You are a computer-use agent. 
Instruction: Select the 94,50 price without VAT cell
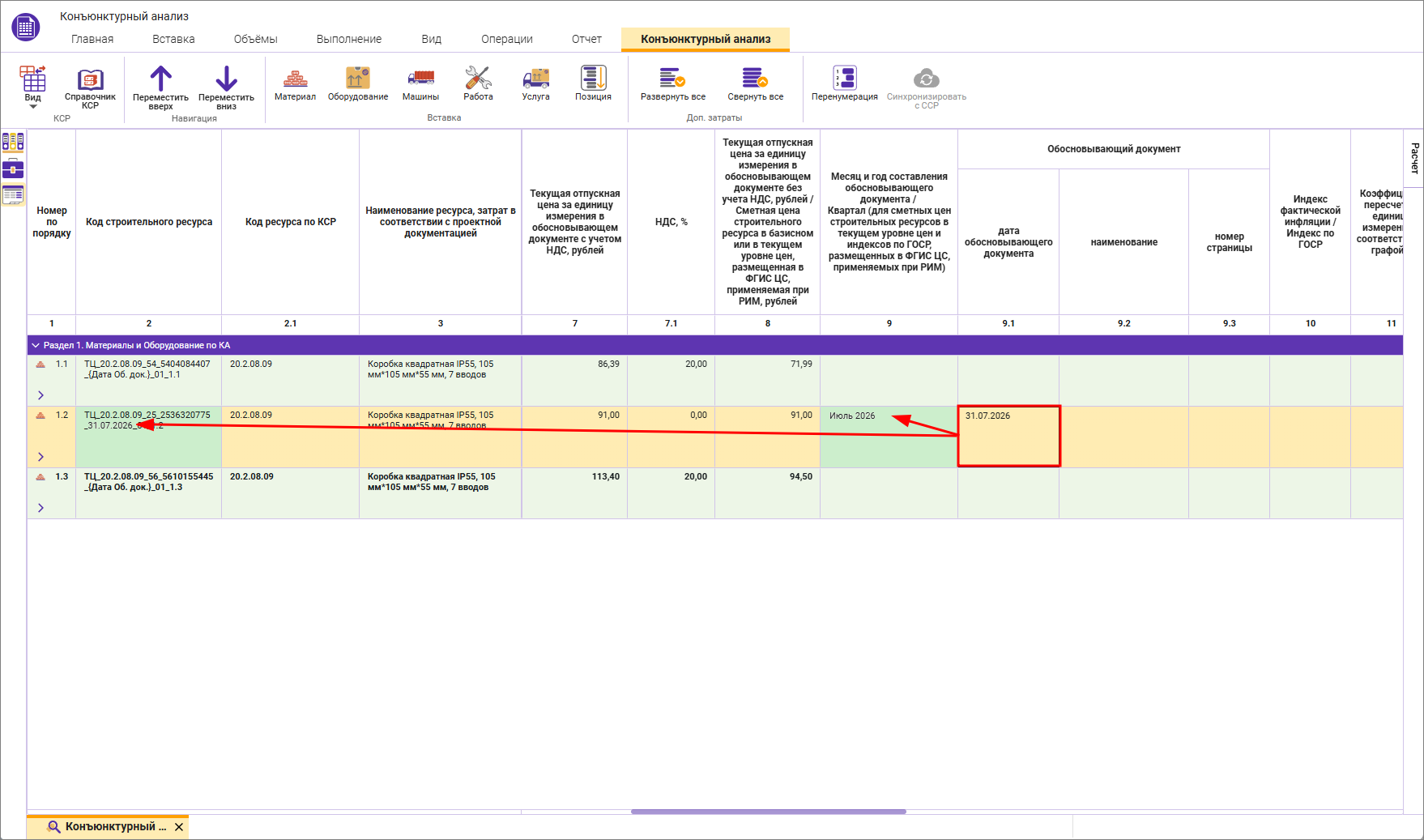767,493
